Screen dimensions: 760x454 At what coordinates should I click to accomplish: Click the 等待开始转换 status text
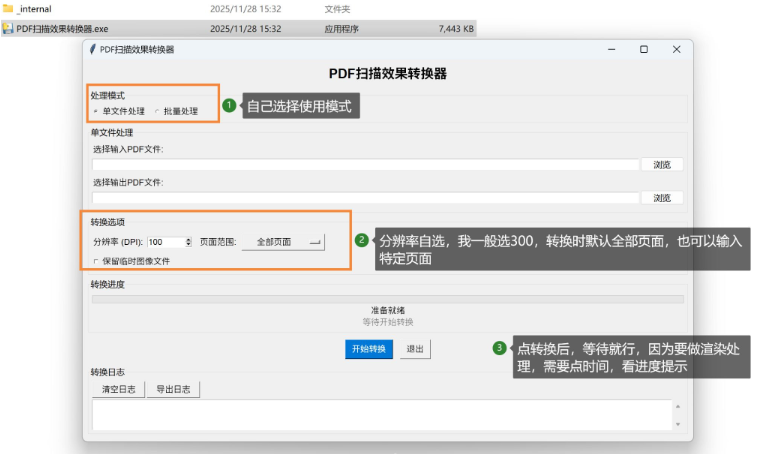tap(388, 322)
